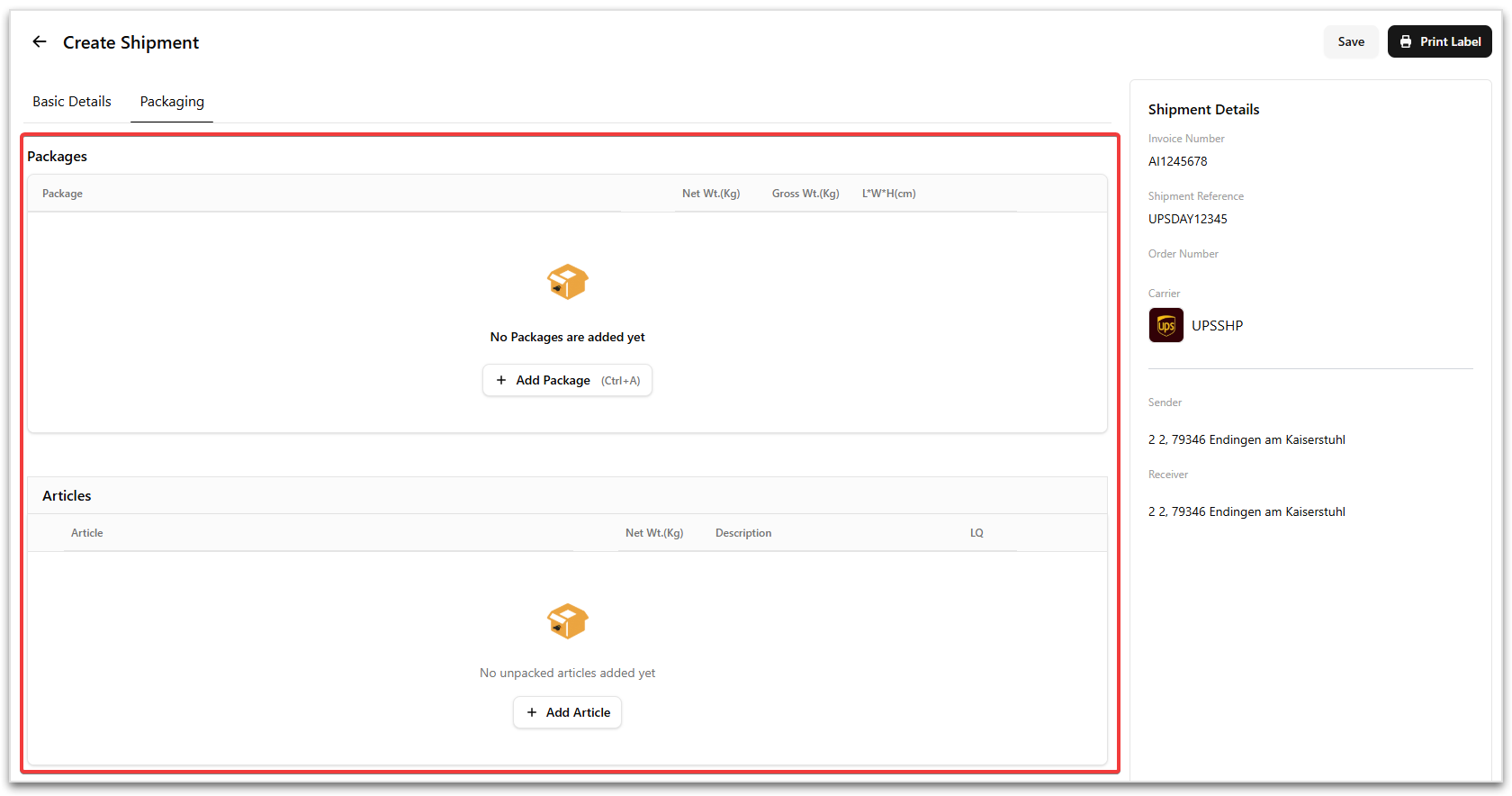Click the LQ column header
This screenshot has height=796, width=1512.
pyautogui.click(x=976, y=533)
